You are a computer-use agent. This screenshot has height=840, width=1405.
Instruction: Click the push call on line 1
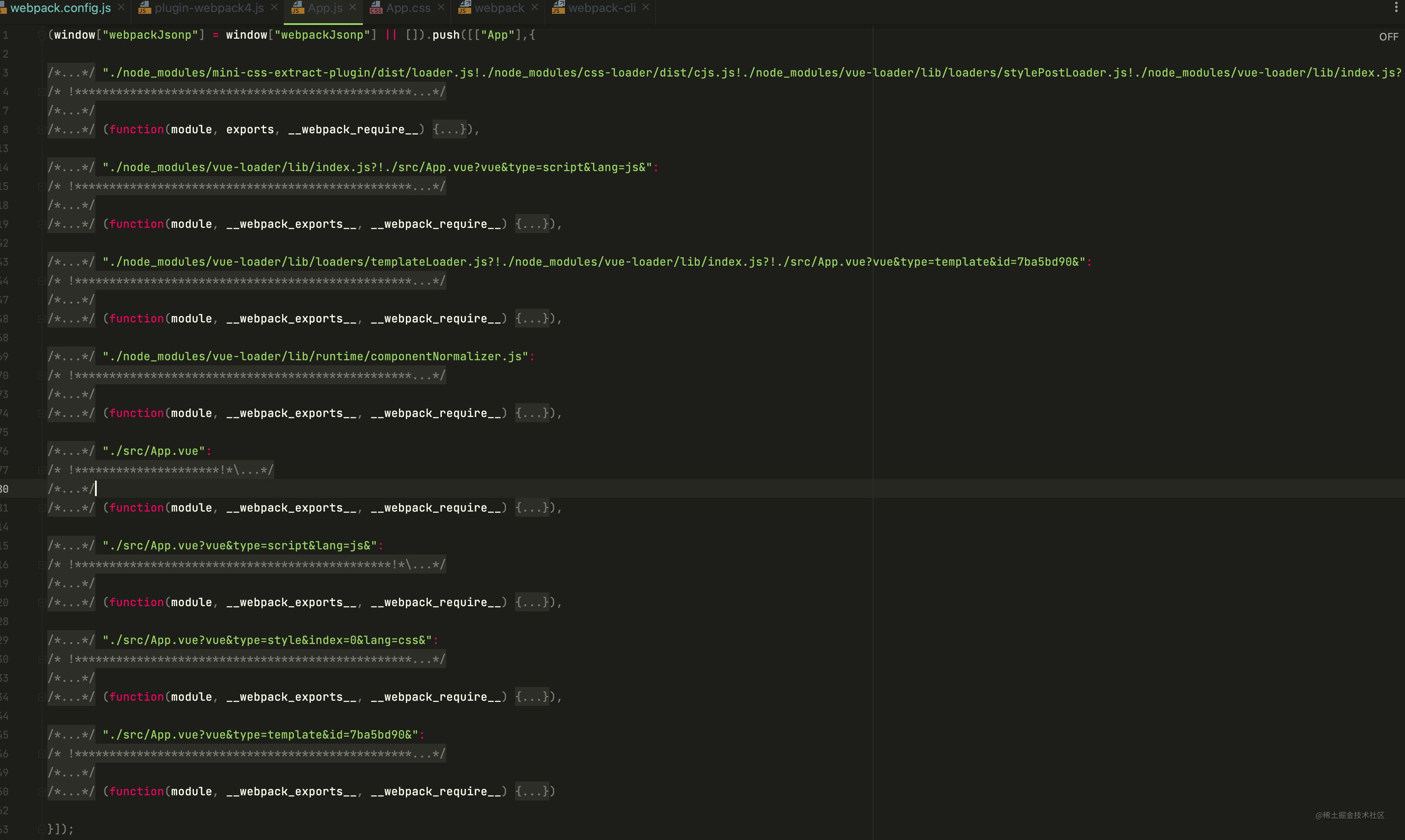point(446,35)
